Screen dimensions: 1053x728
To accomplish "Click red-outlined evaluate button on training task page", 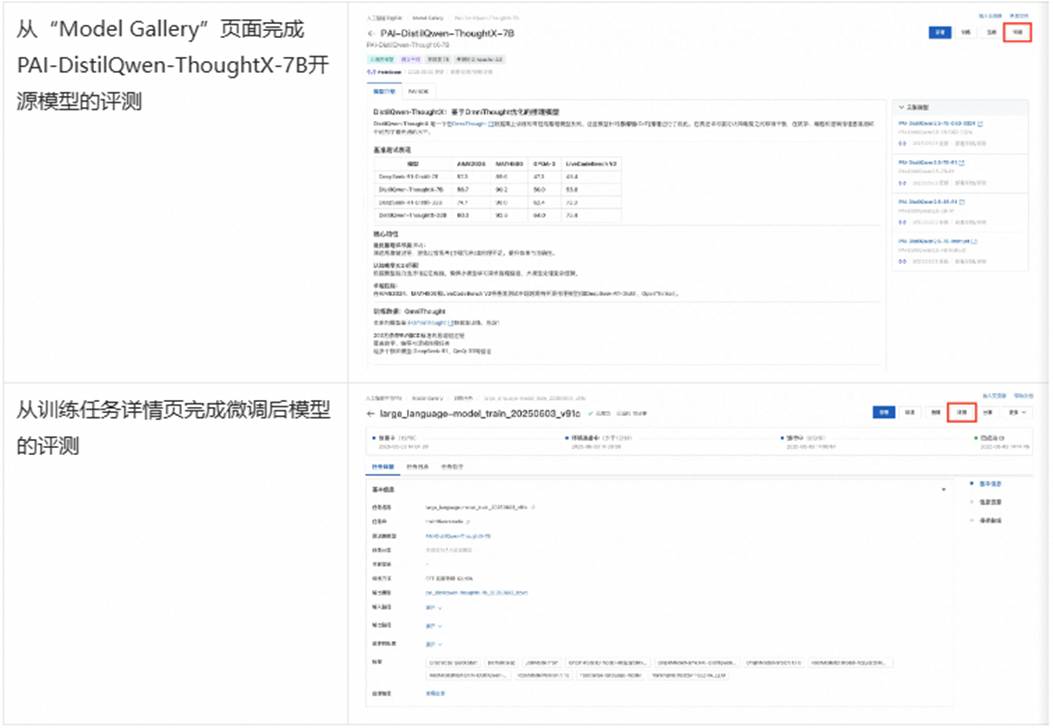I will point(962,412).
